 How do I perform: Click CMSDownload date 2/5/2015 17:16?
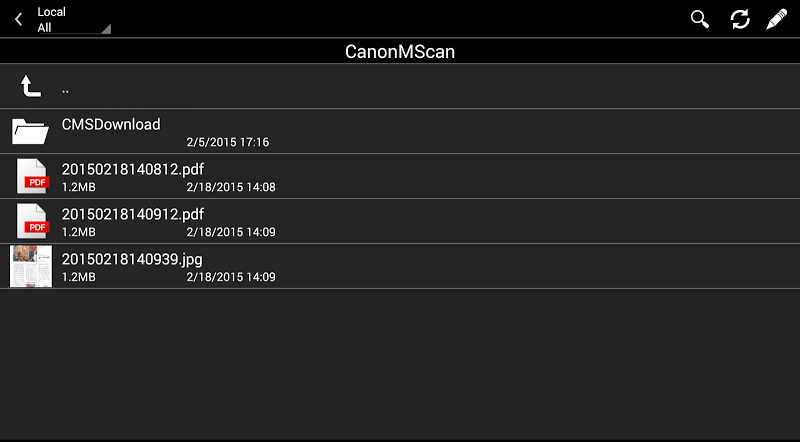point(228,142)
